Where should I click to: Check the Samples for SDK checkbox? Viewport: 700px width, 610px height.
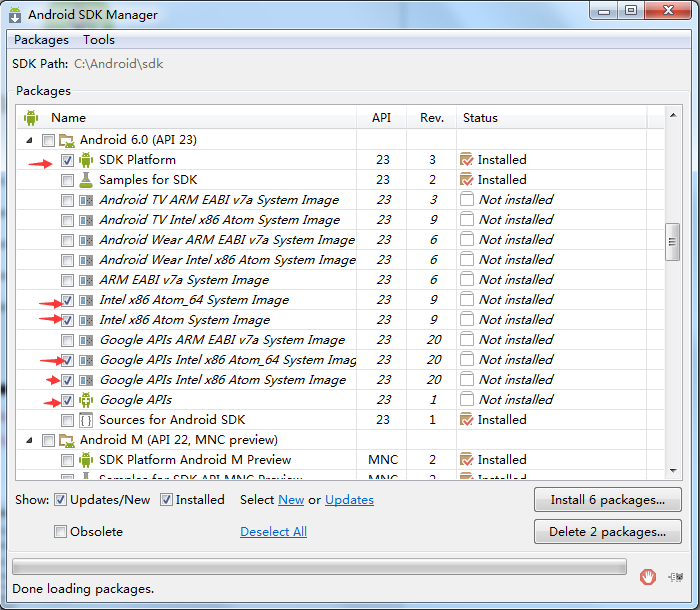(67, 180)
